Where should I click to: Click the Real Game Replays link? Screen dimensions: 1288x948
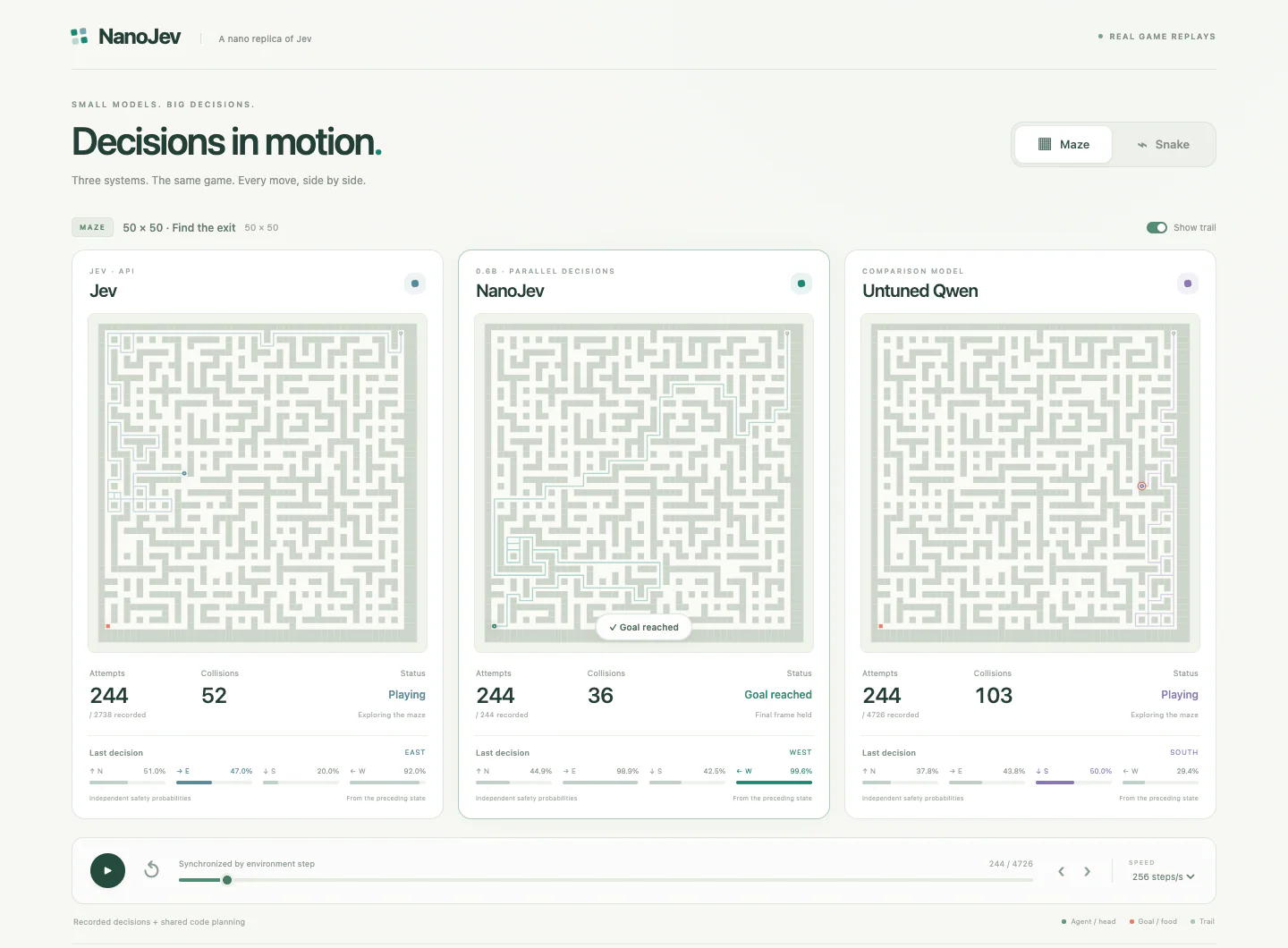pyautogui.click(x=1157, y=37)
